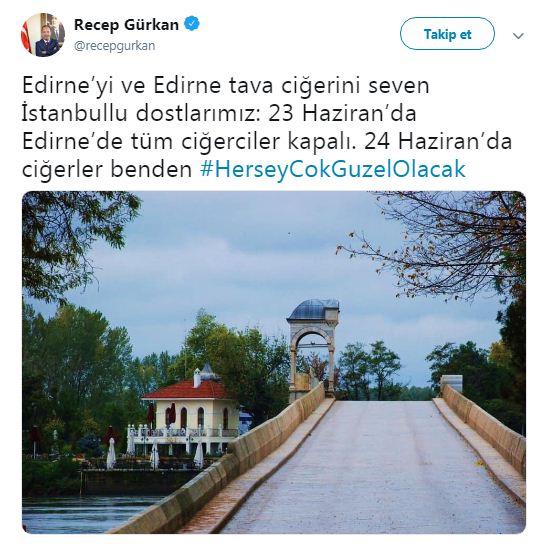
Task: Click the tweet text starting with Edirne'yi
Action: pyautogui.click(x=267, y=127)
